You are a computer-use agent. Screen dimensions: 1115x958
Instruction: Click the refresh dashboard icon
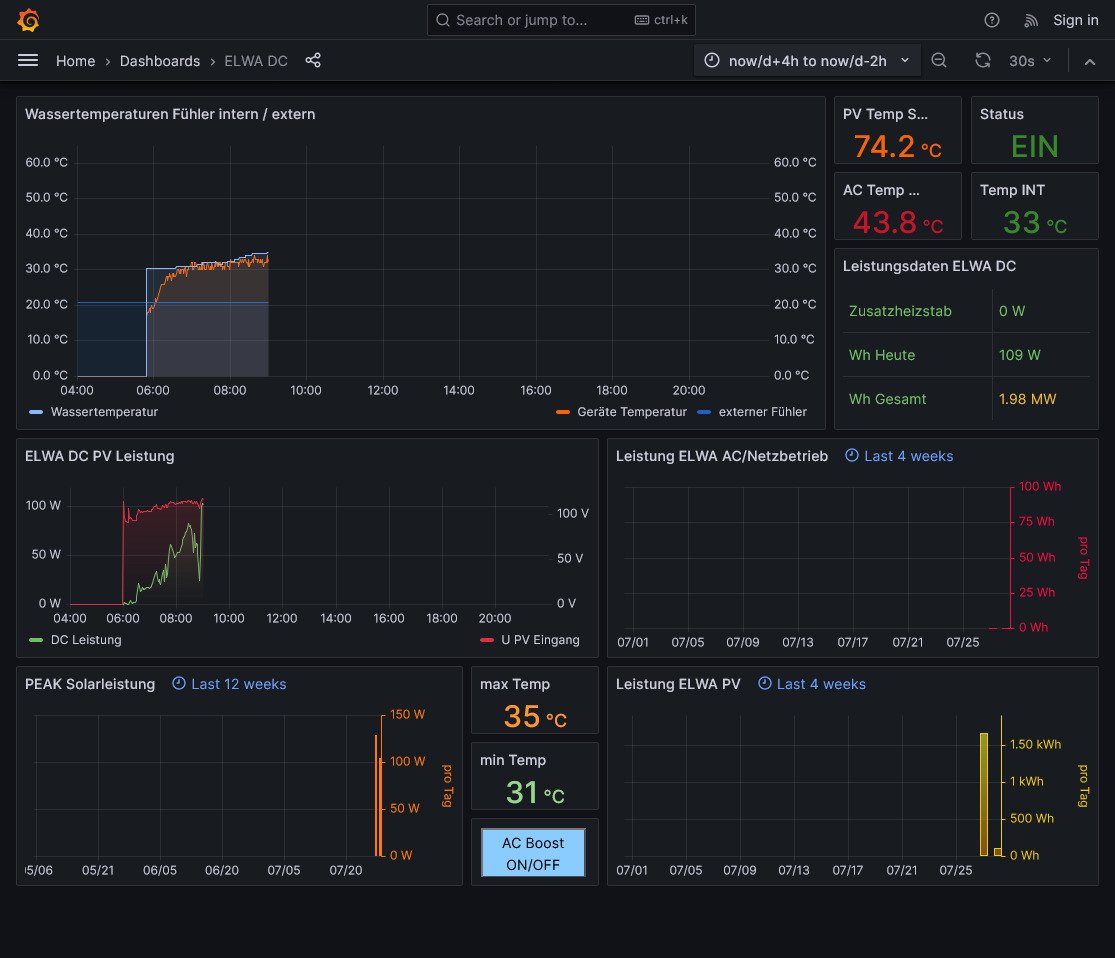tap(983, 61)
